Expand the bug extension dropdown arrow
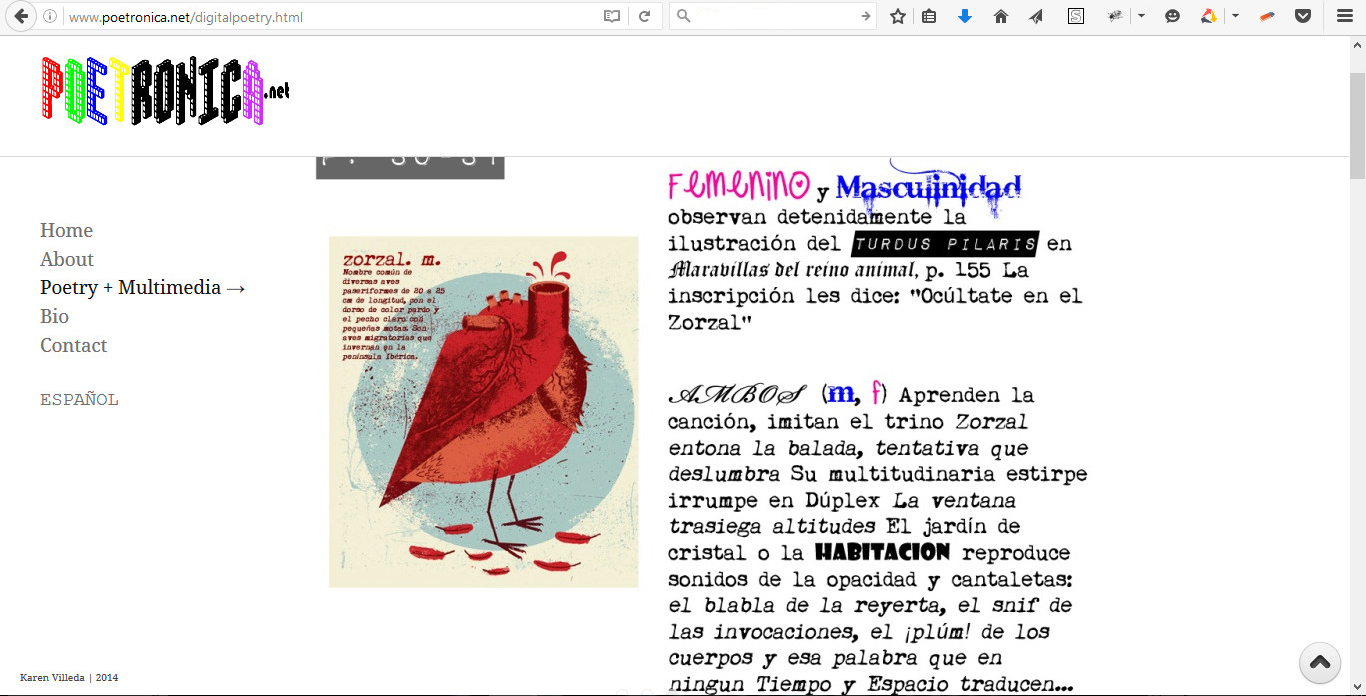The height and width of the screenshot is (696, 1366). (1141, 17)
